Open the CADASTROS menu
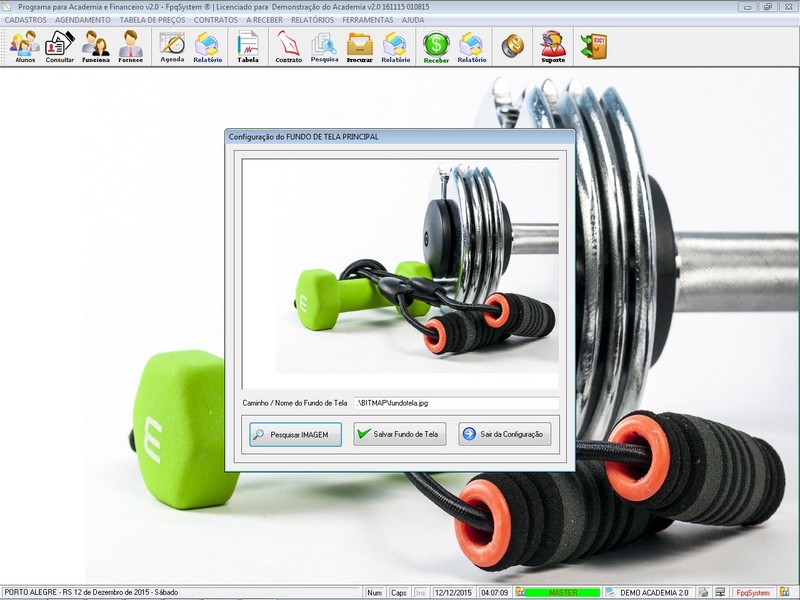 (x=26, y=20)
